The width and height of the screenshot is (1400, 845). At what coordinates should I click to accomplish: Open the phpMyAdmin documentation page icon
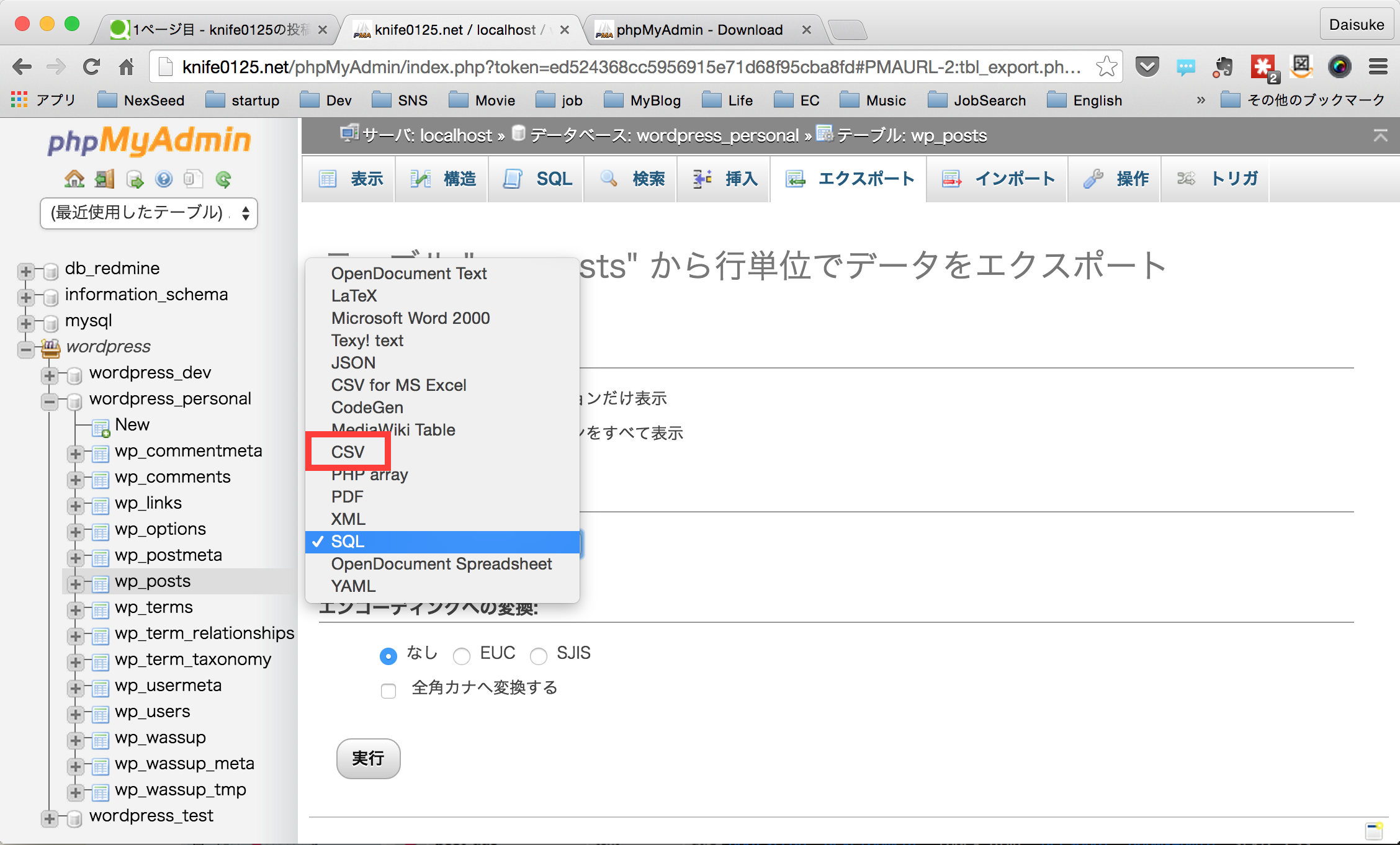point(194,179)
